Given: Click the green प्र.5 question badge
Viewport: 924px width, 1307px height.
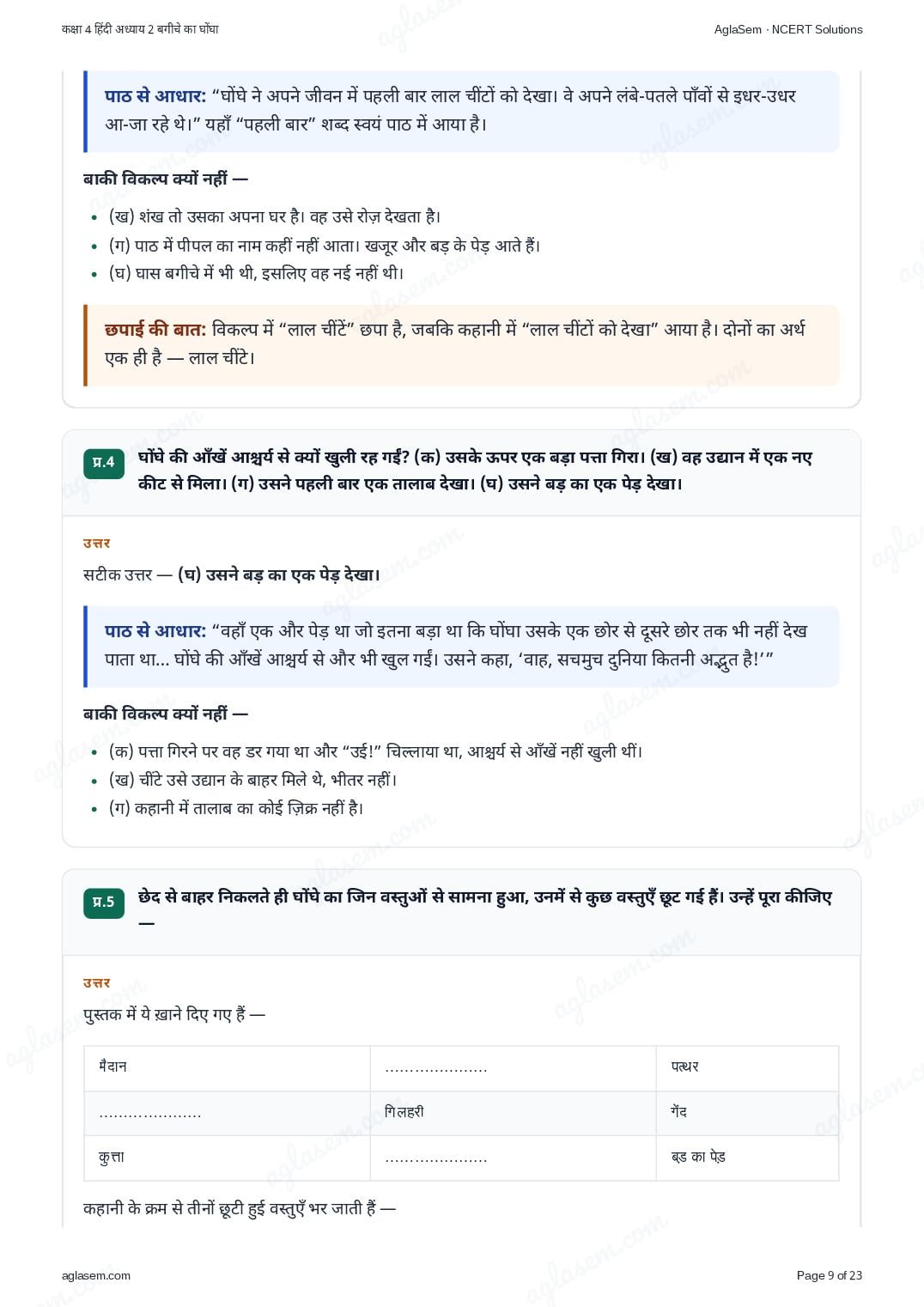Looking at the screenshot, I should pyautogui.click(x=104, y=902).
